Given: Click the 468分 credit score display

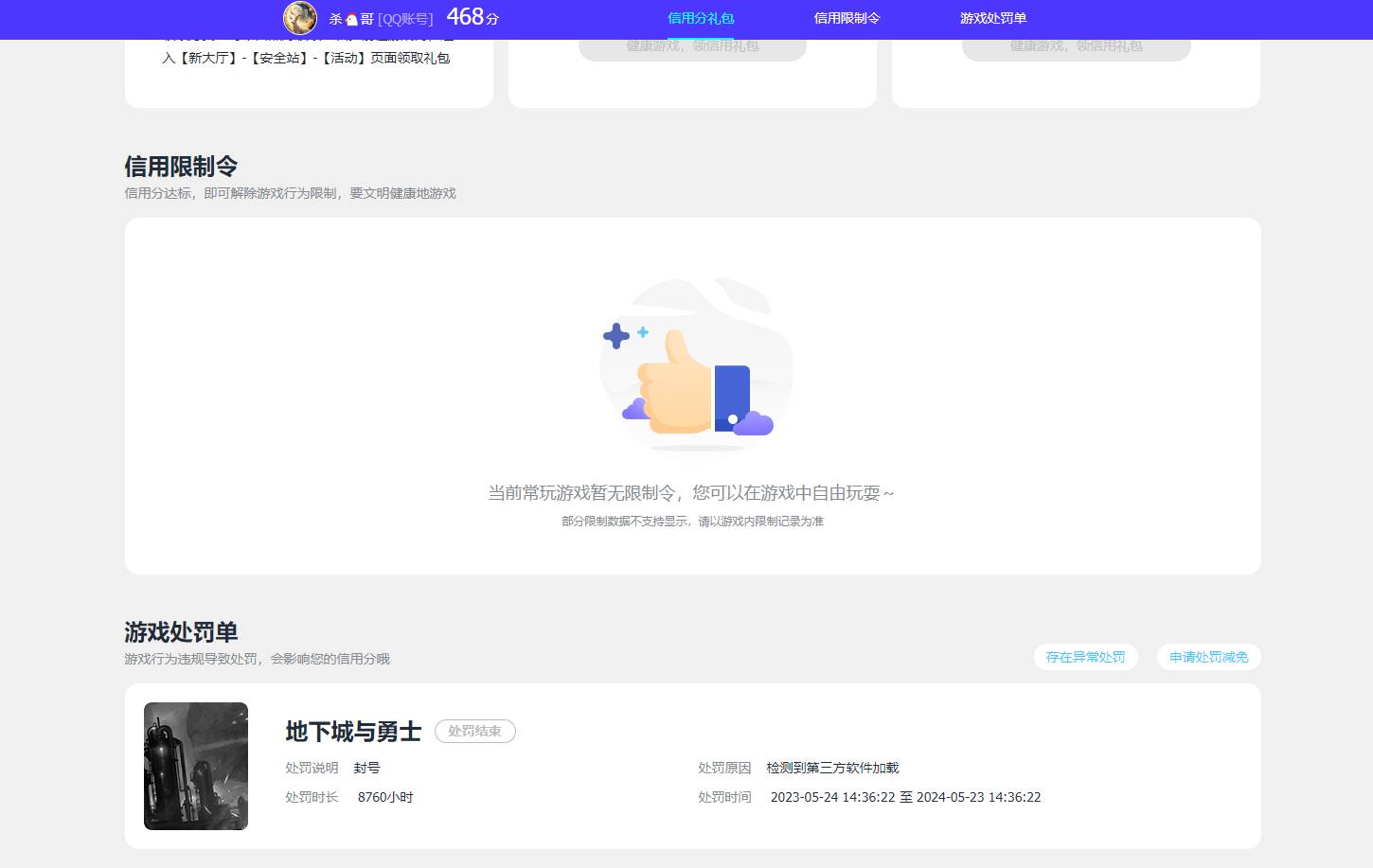Looking at the screenshot, I should [x=471, y=17].
